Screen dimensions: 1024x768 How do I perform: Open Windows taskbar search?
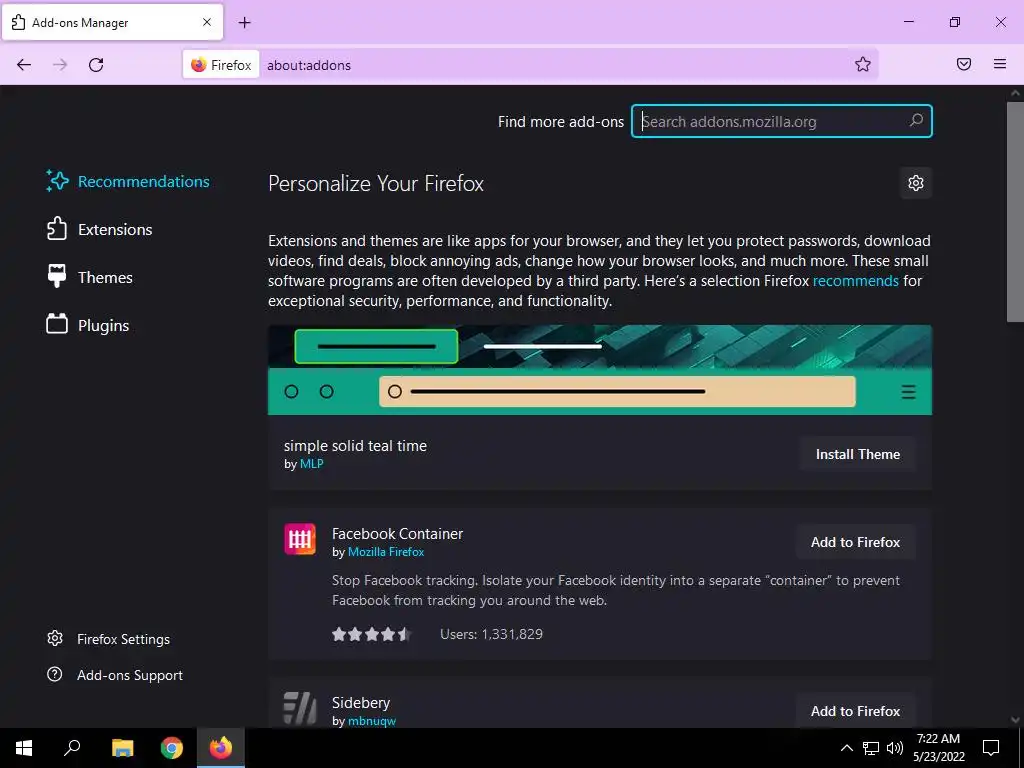tap(72, 748)
